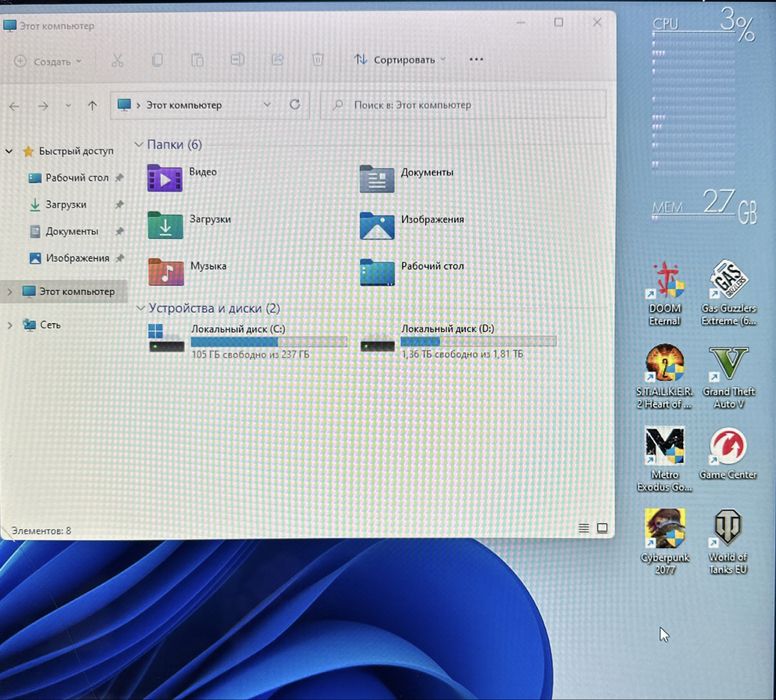The image size is (776, 700).
Task: Click the CPU usage desktop widget
Action: pyautogui.click(x=703, y=94)
